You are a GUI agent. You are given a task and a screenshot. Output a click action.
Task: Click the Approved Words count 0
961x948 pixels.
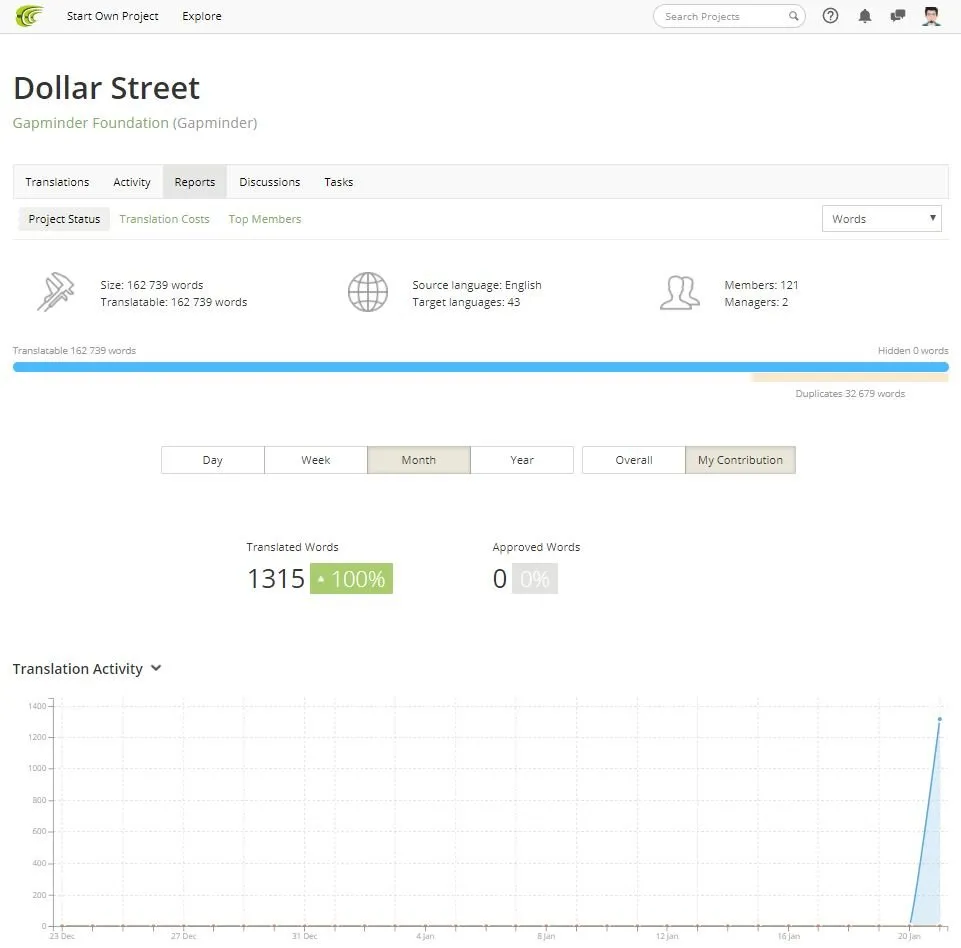[499, 578]
